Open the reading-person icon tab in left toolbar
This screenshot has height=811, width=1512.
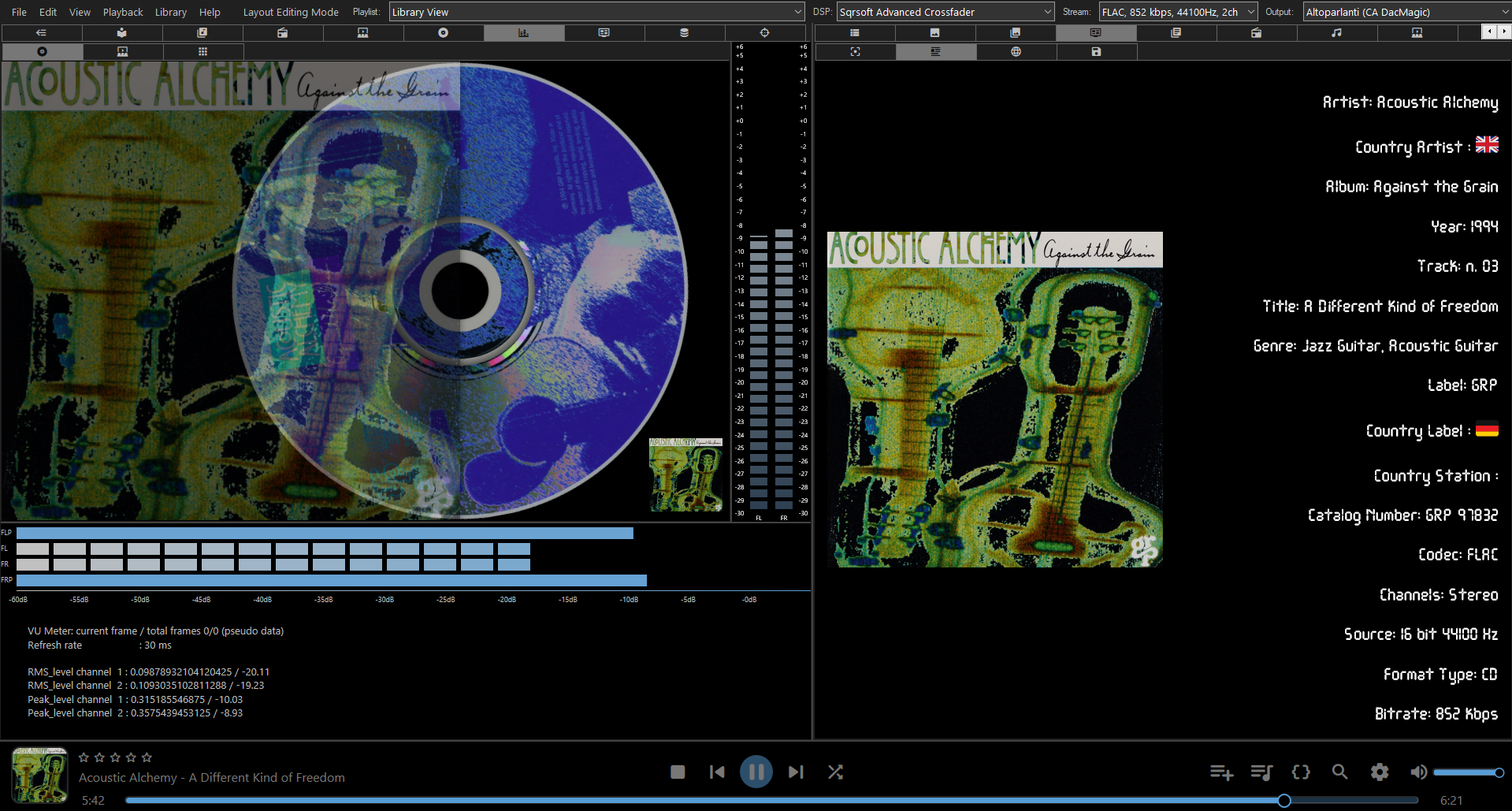[122, 33]
